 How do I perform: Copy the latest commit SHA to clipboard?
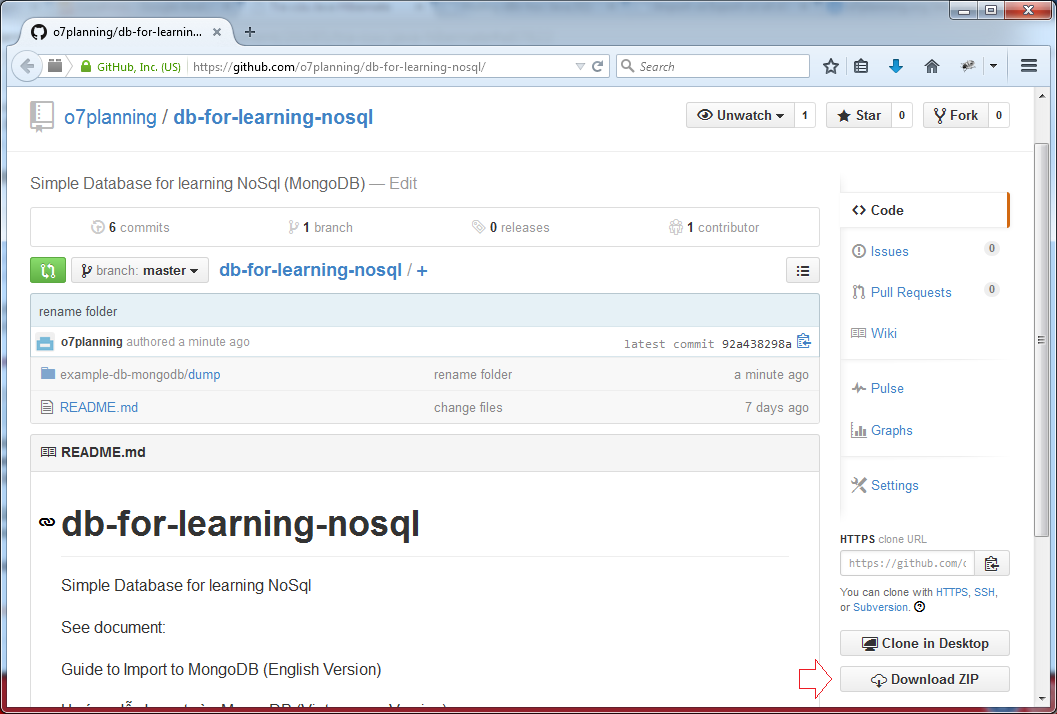[x=804, y=342]
